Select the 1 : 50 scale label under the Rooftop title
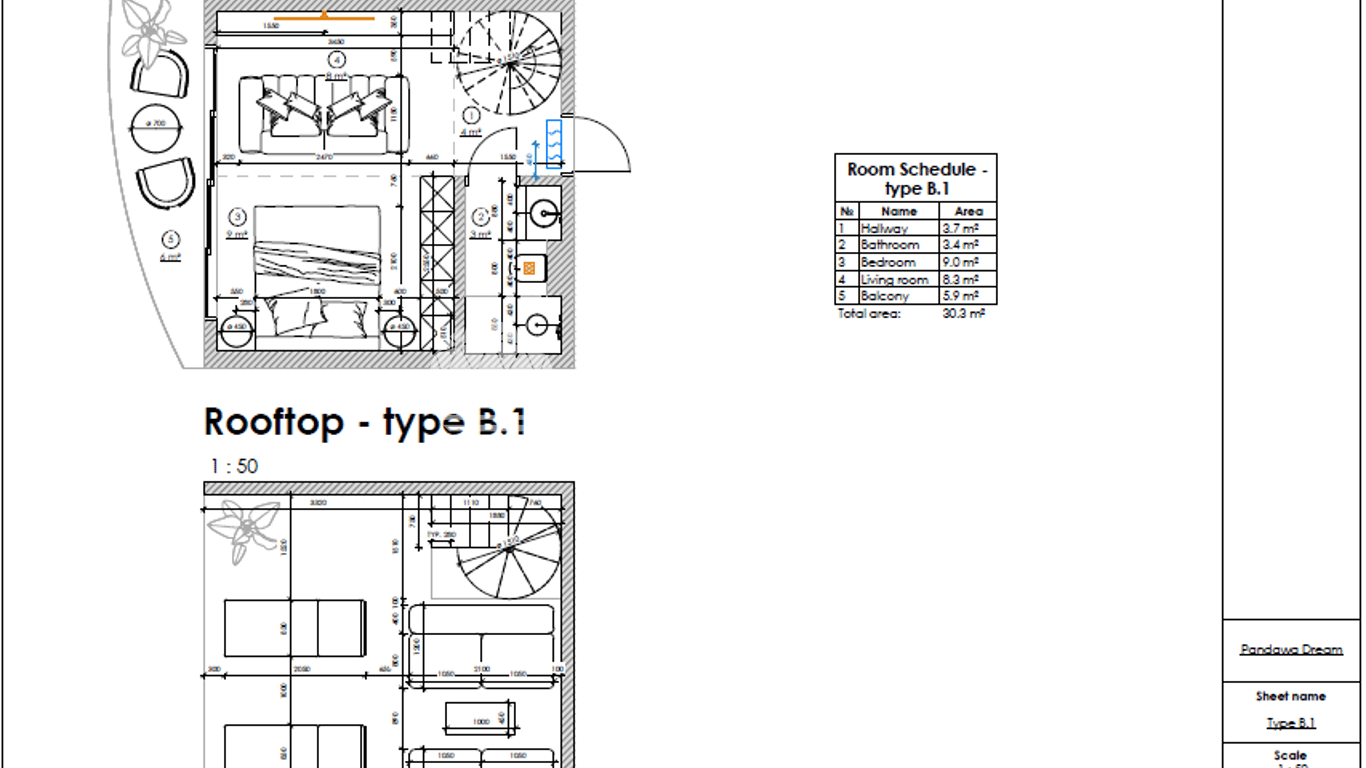 click(x=234, y=466)
